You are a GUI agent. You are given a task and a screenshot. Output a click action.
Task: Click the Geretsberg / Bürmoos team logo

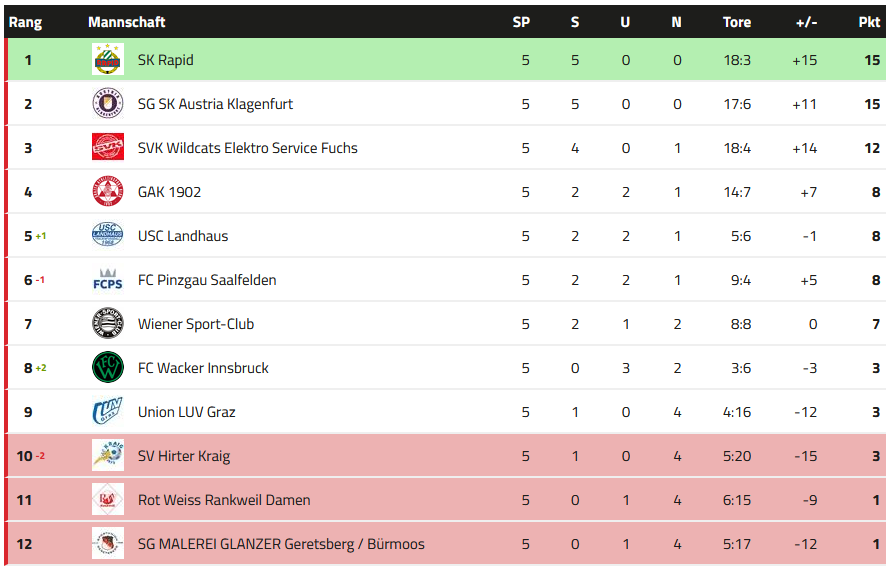pyautogui.click(x=107, y=544)
